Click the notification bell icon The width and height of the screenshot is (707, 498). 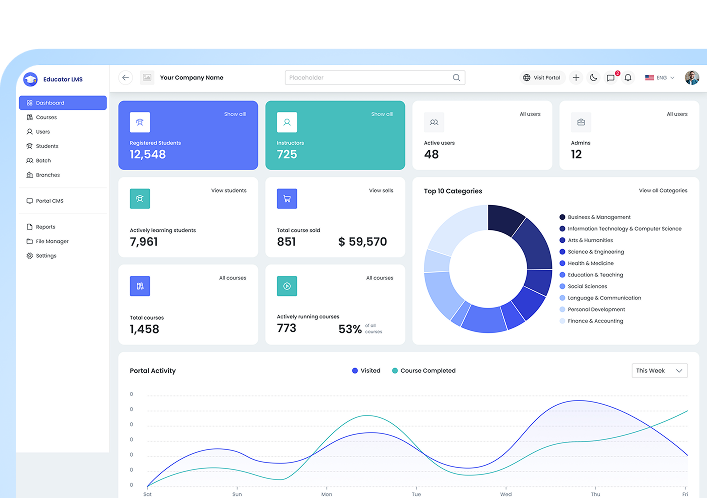point(628,78)
